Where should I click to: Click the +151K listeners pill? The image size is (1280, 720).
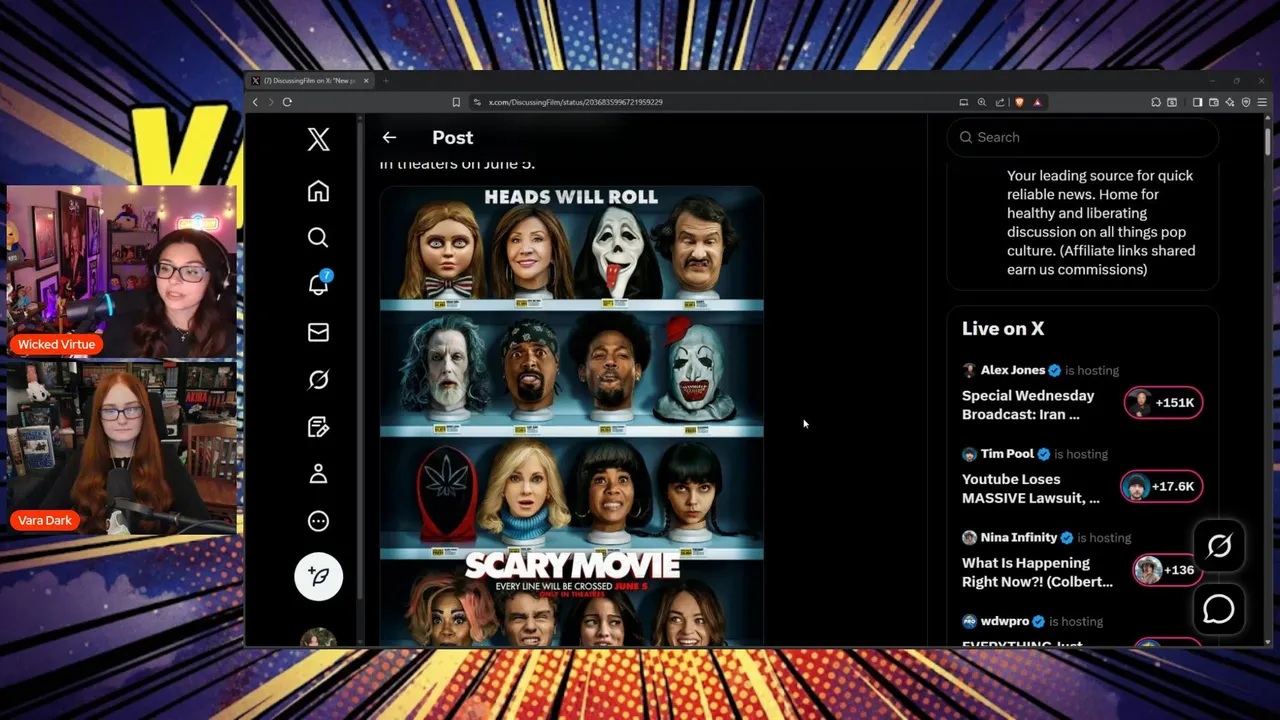(1163, 403)
